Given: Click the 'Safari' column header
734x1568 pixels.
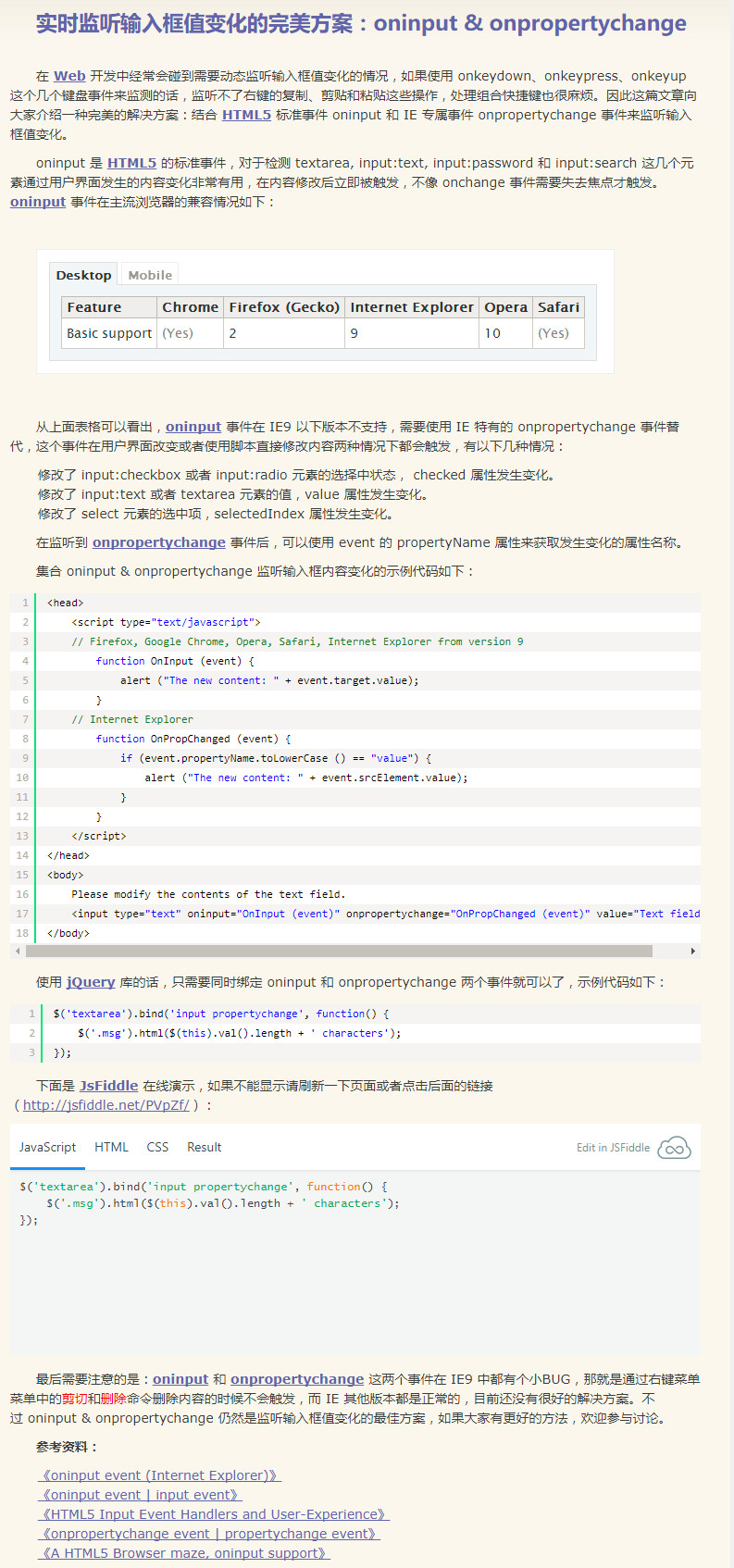Looking at the screenshot, I should [558, 307].
